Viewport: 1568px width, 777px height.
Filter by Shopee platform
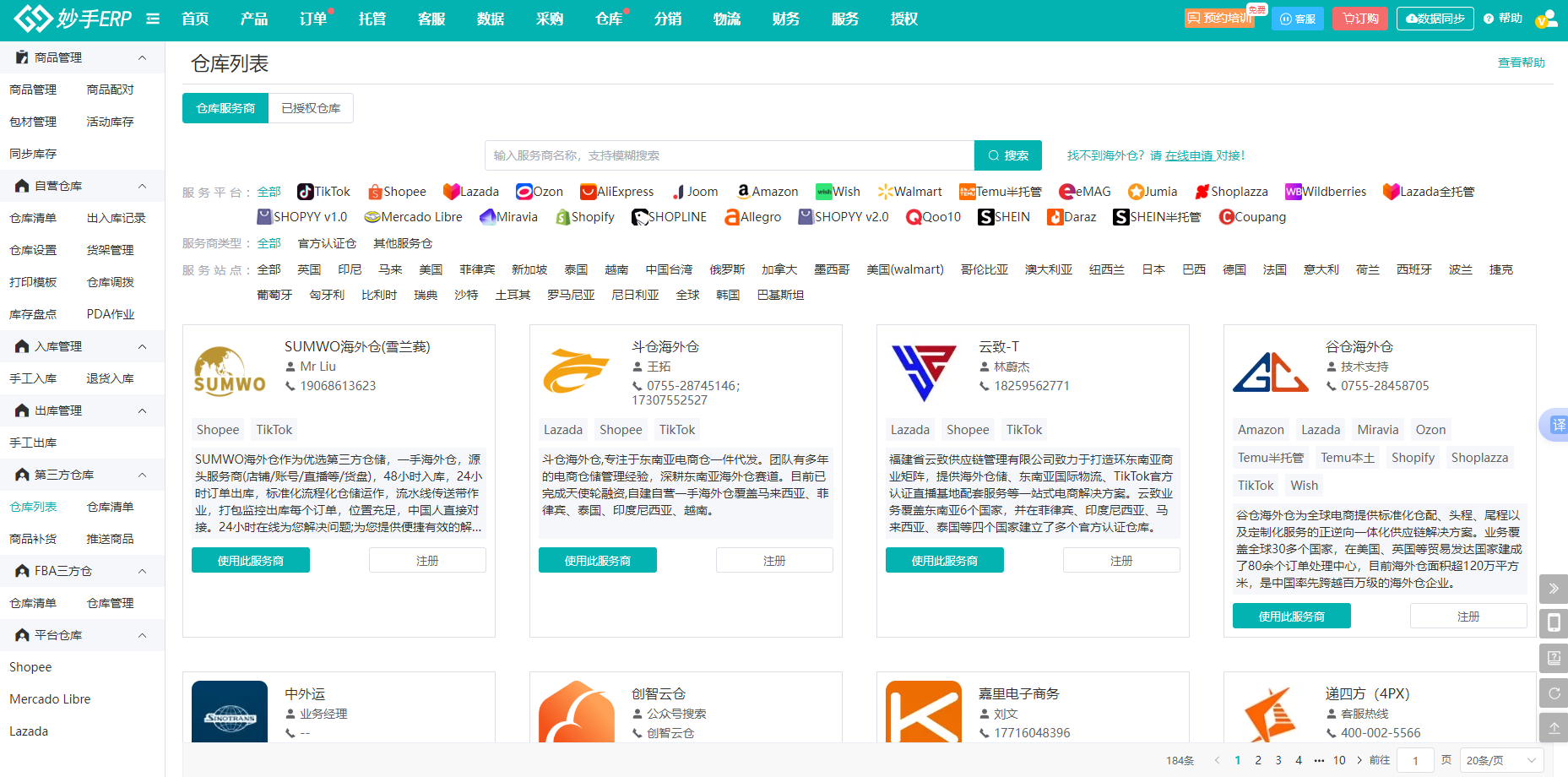pos(397,192)
